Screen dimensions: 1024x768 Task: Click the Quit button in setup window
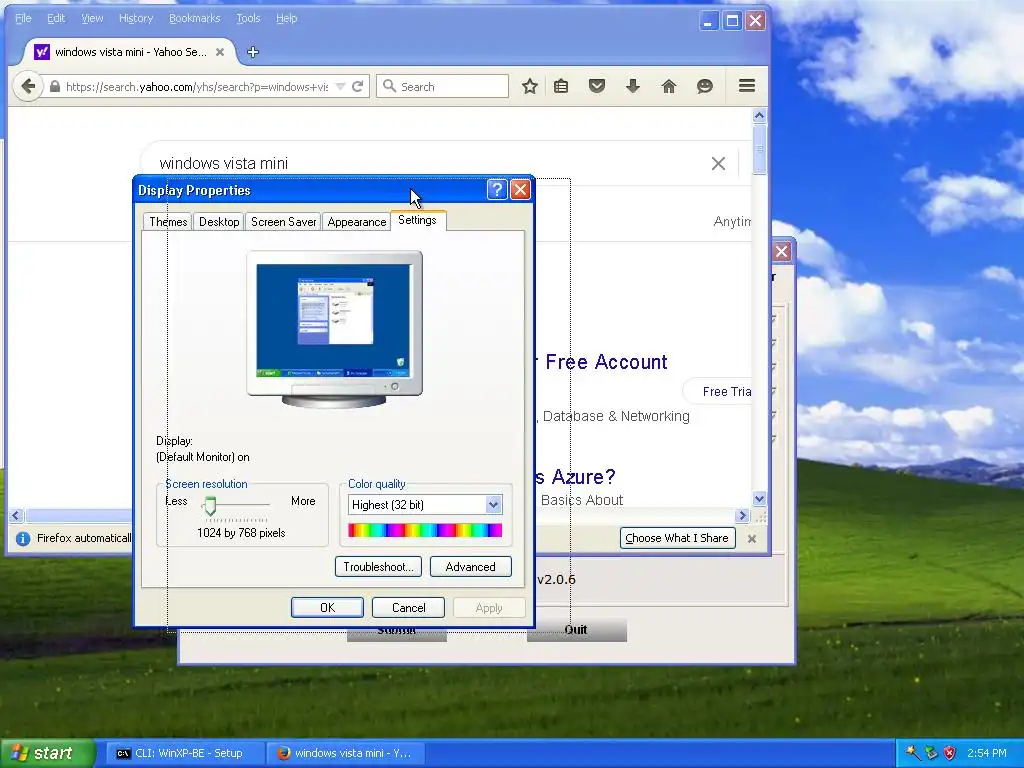click(x=577, y=630)
